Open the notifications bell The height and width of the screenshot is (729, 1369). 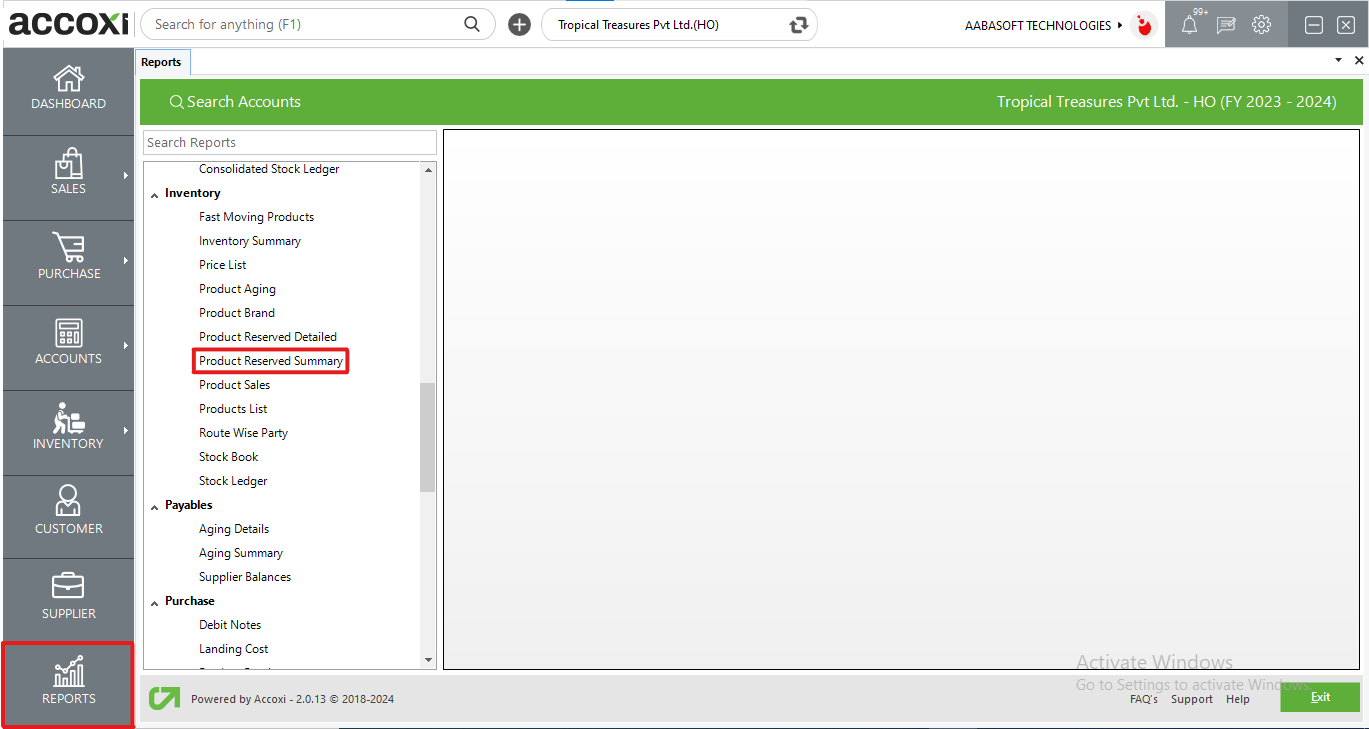[1189, 24]
